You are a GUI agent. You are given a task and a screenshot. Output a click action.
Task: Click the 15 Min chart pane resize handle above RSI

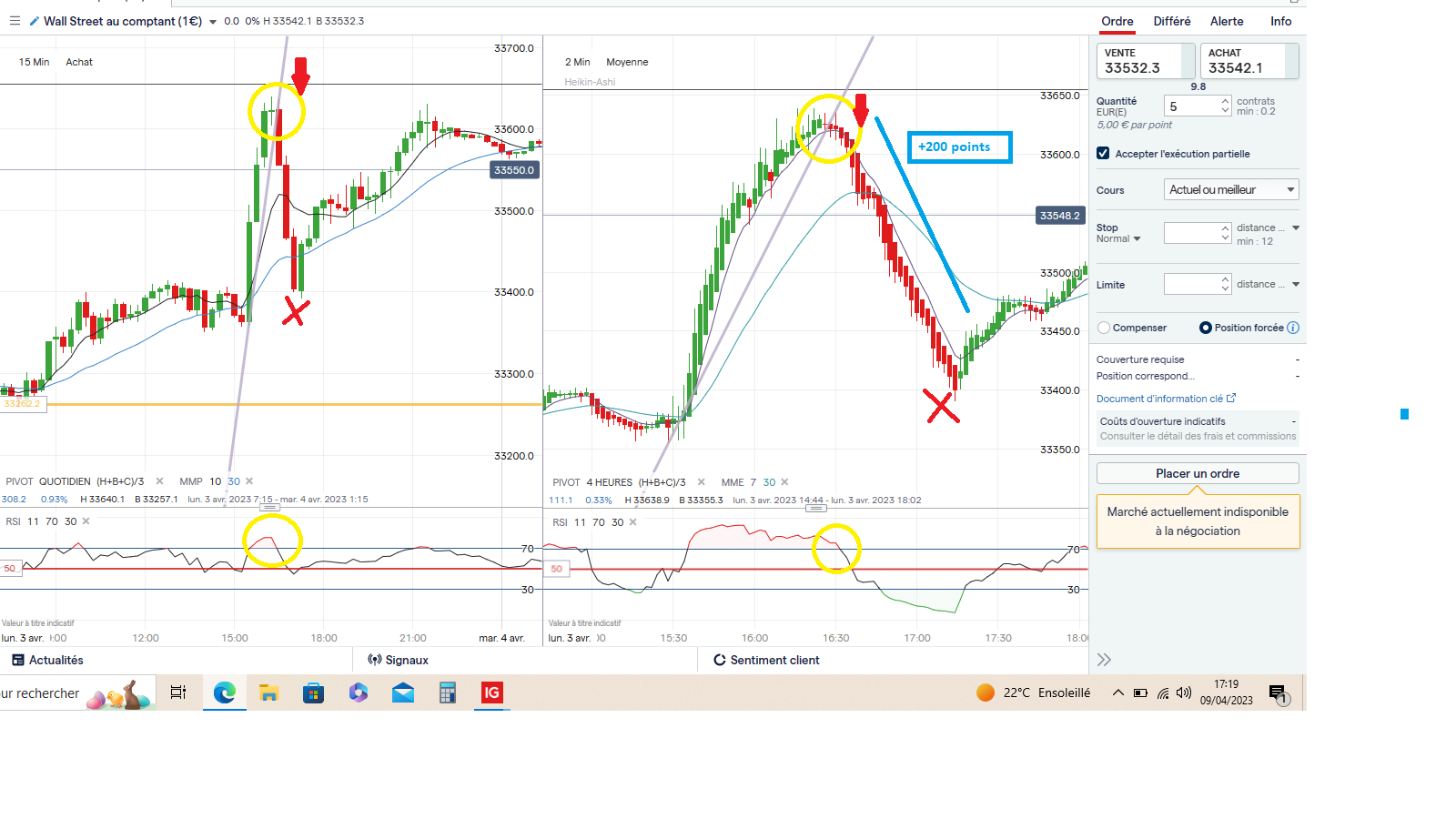[270, 507]
